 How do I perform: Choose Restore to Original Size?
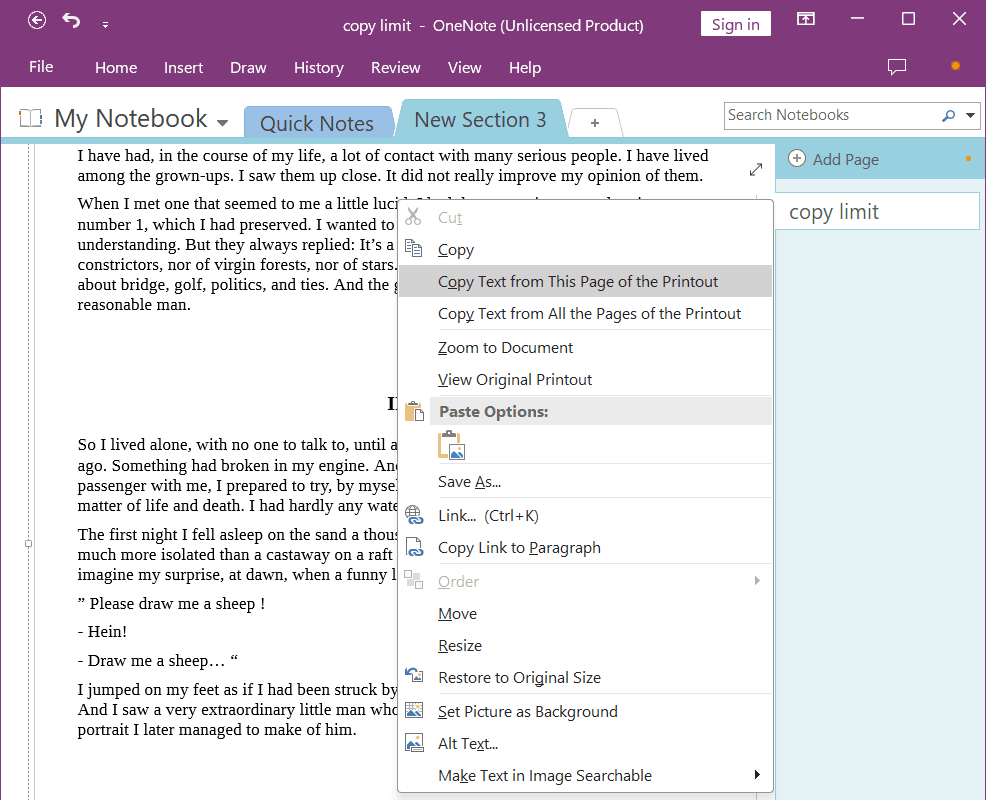585,677
